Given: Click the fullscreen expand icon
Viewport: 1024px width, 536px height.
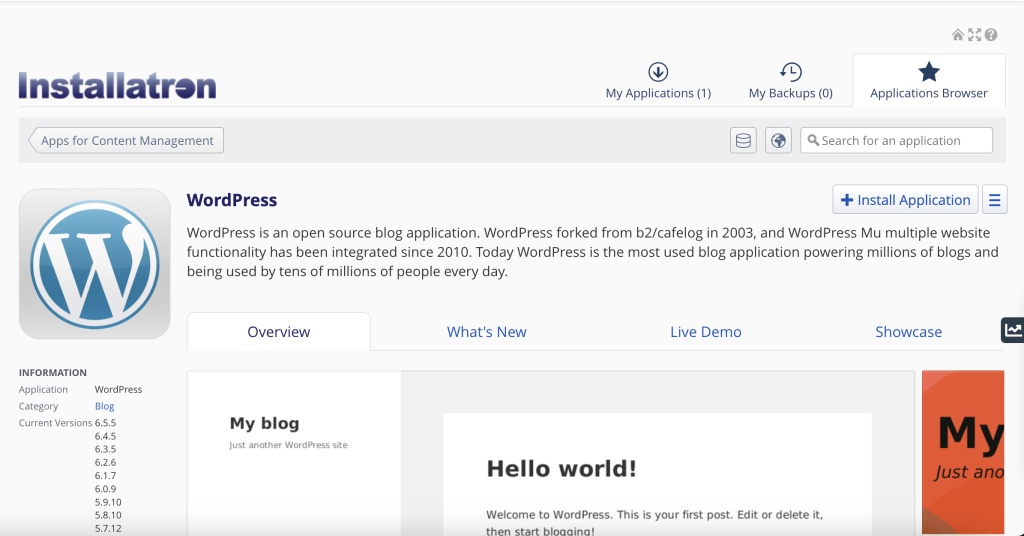Looking at the screenshot, I should tap(974, 35).
